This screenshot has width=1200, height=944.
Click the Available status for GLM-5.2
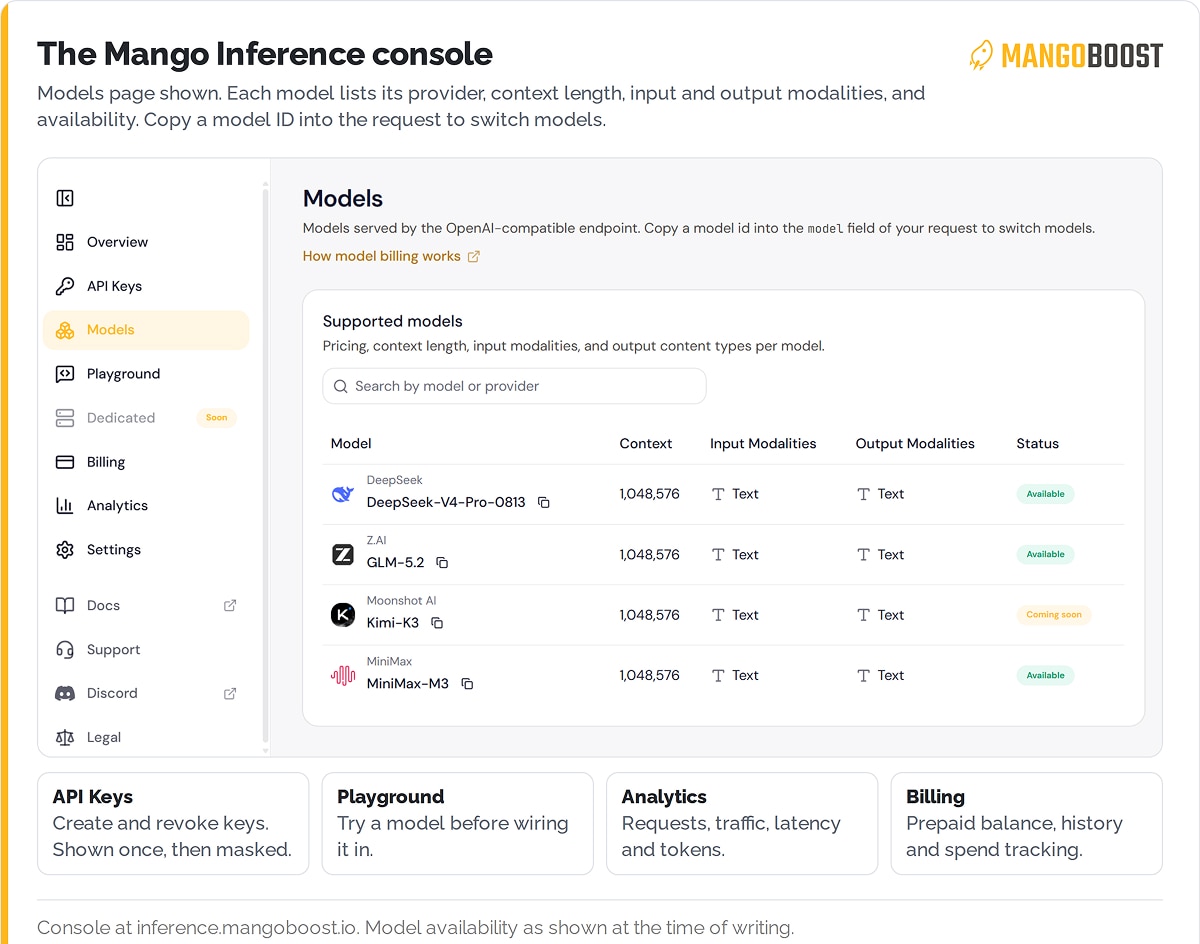click(x=1045, y=554)
